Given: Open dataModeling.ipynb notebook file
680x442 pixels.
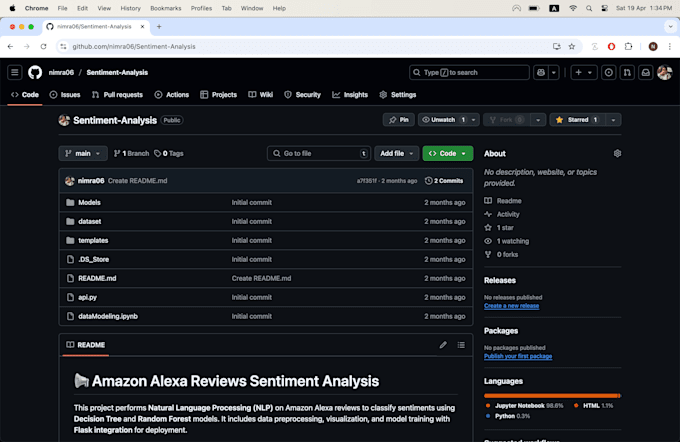Looking at the screenshot, I should pos(108,316).
